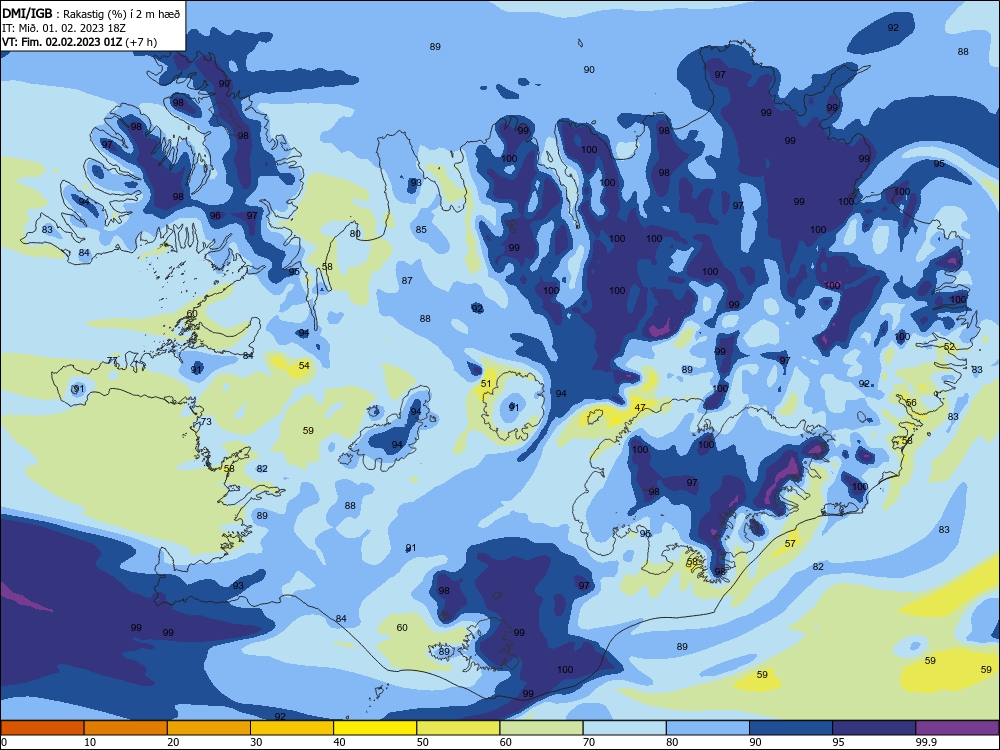Click the value 87 in the north-central area
This screenshot has width=1000, height=750.
pos(407,281)
